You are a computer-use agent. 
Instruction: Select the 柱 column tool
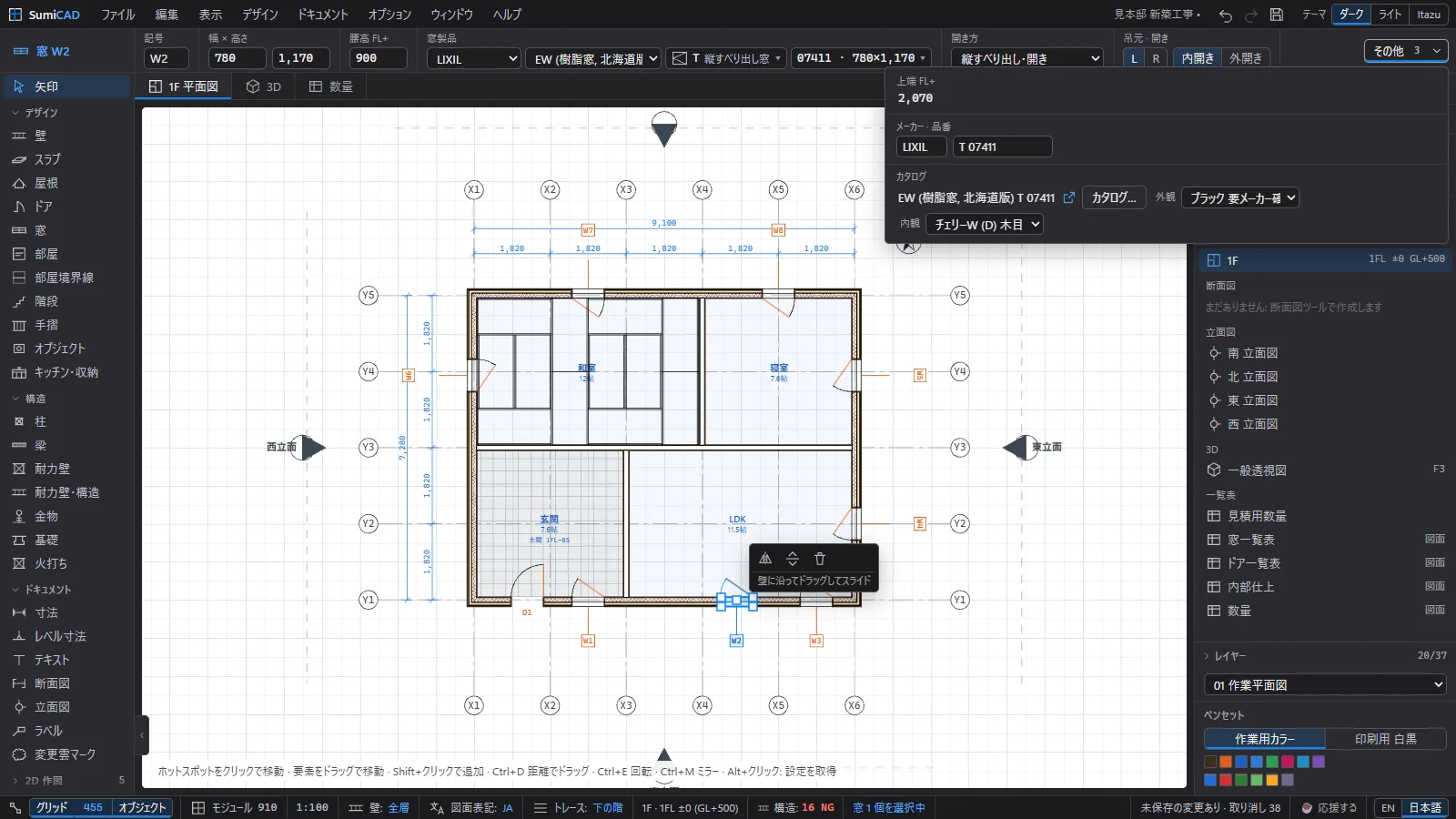point(66,421)
